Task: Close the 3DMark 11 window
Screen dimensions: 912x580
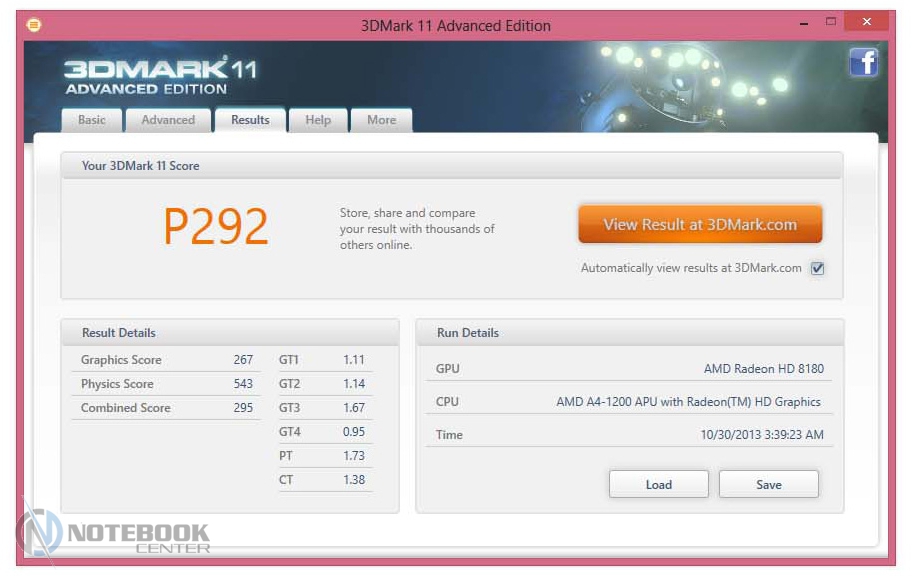Action: click(866, 23)
